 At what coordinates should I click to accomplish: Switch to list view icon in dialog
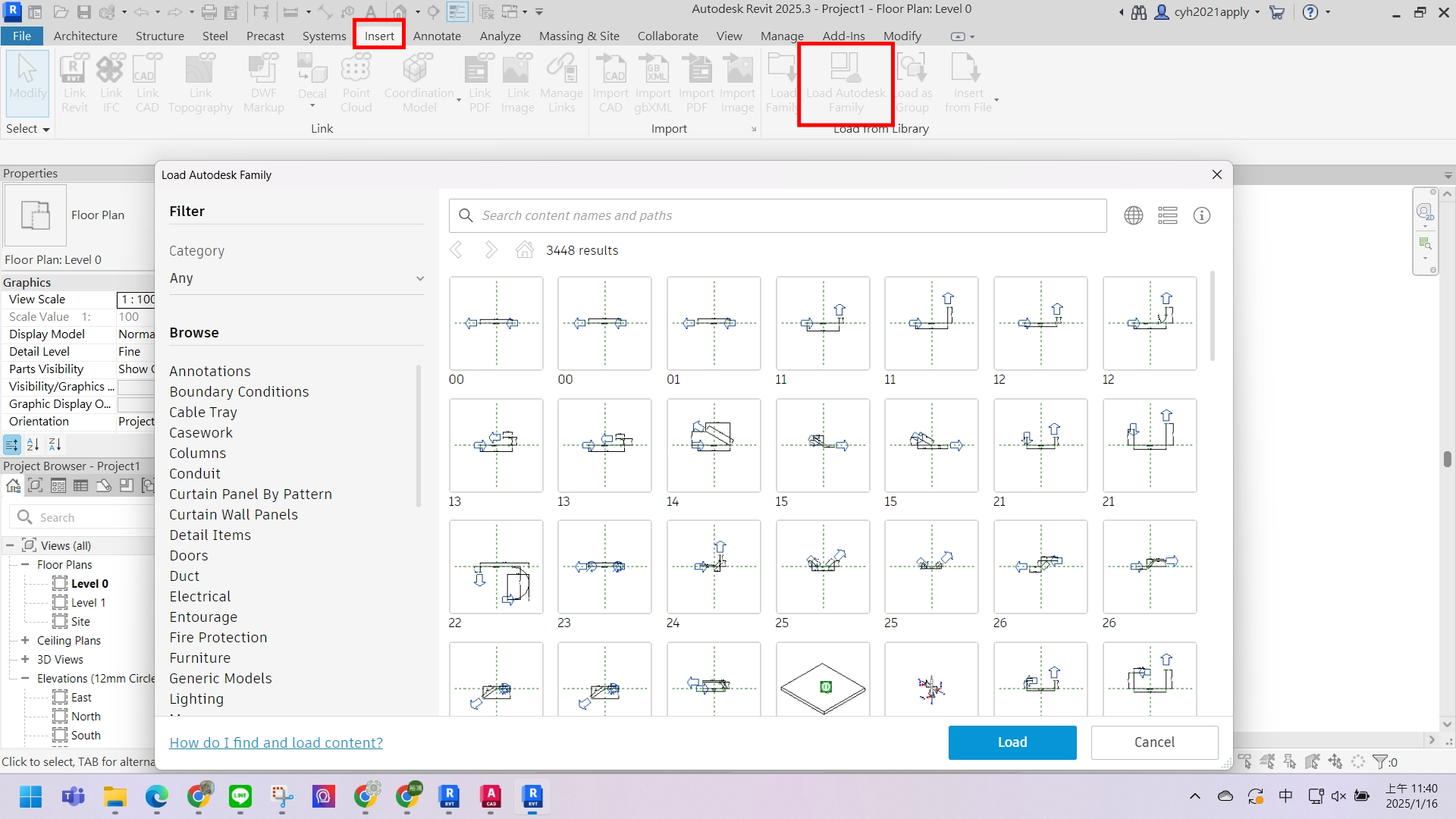pyautogui.click(x=1168, y=215)
